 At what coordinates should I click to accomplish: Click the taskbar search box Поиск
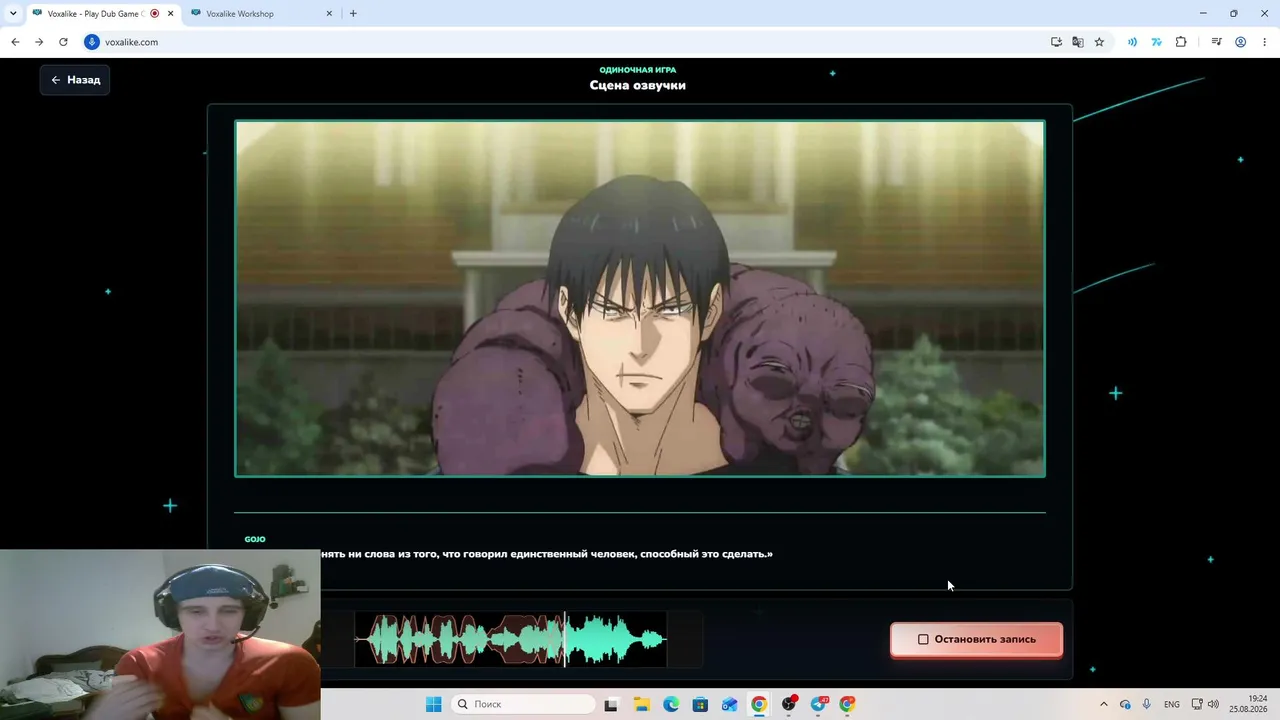pyautogui.click(x=524, y=704)
